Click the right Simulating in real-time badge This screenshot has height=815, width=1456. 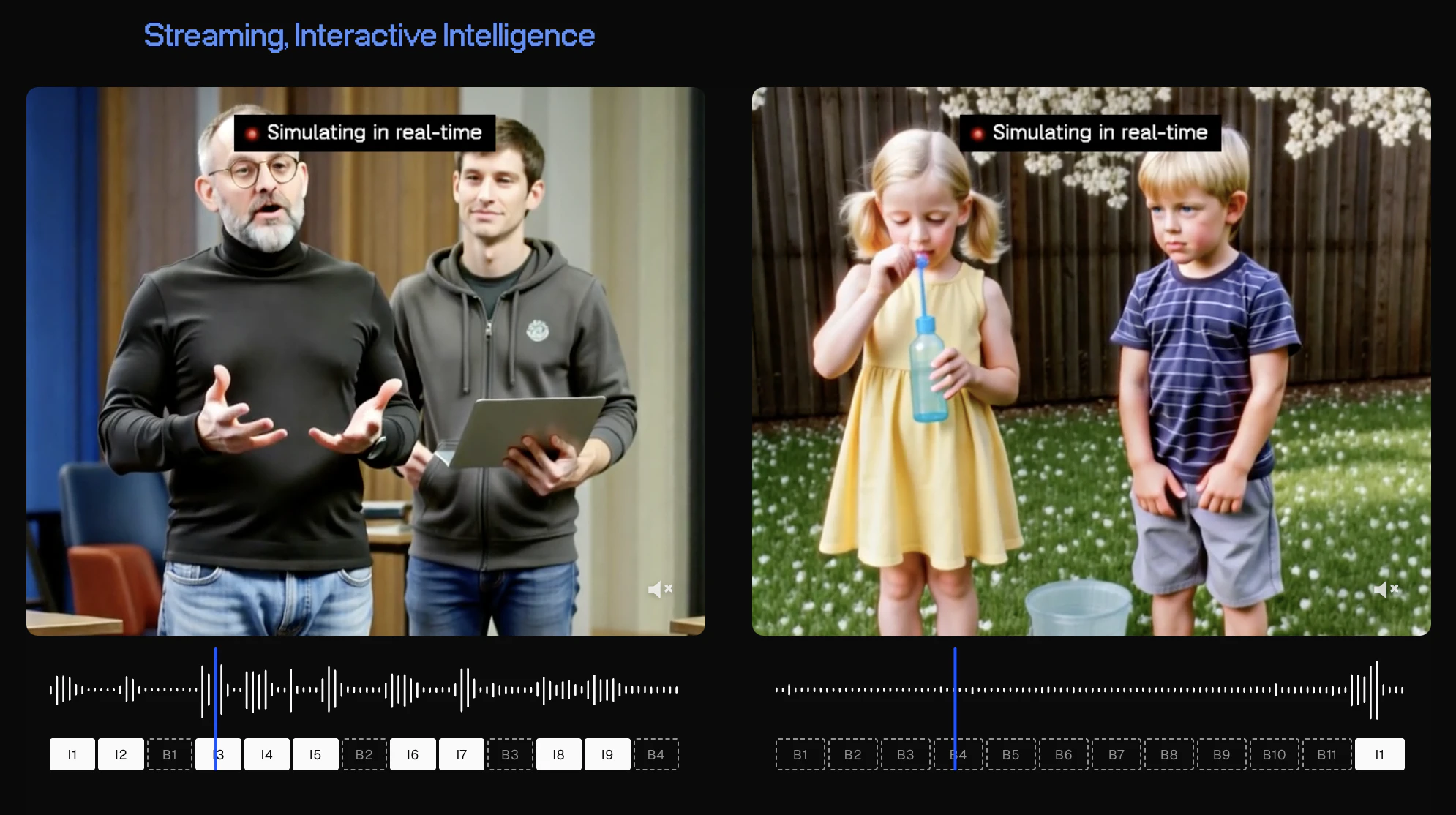click(1090, 133)
